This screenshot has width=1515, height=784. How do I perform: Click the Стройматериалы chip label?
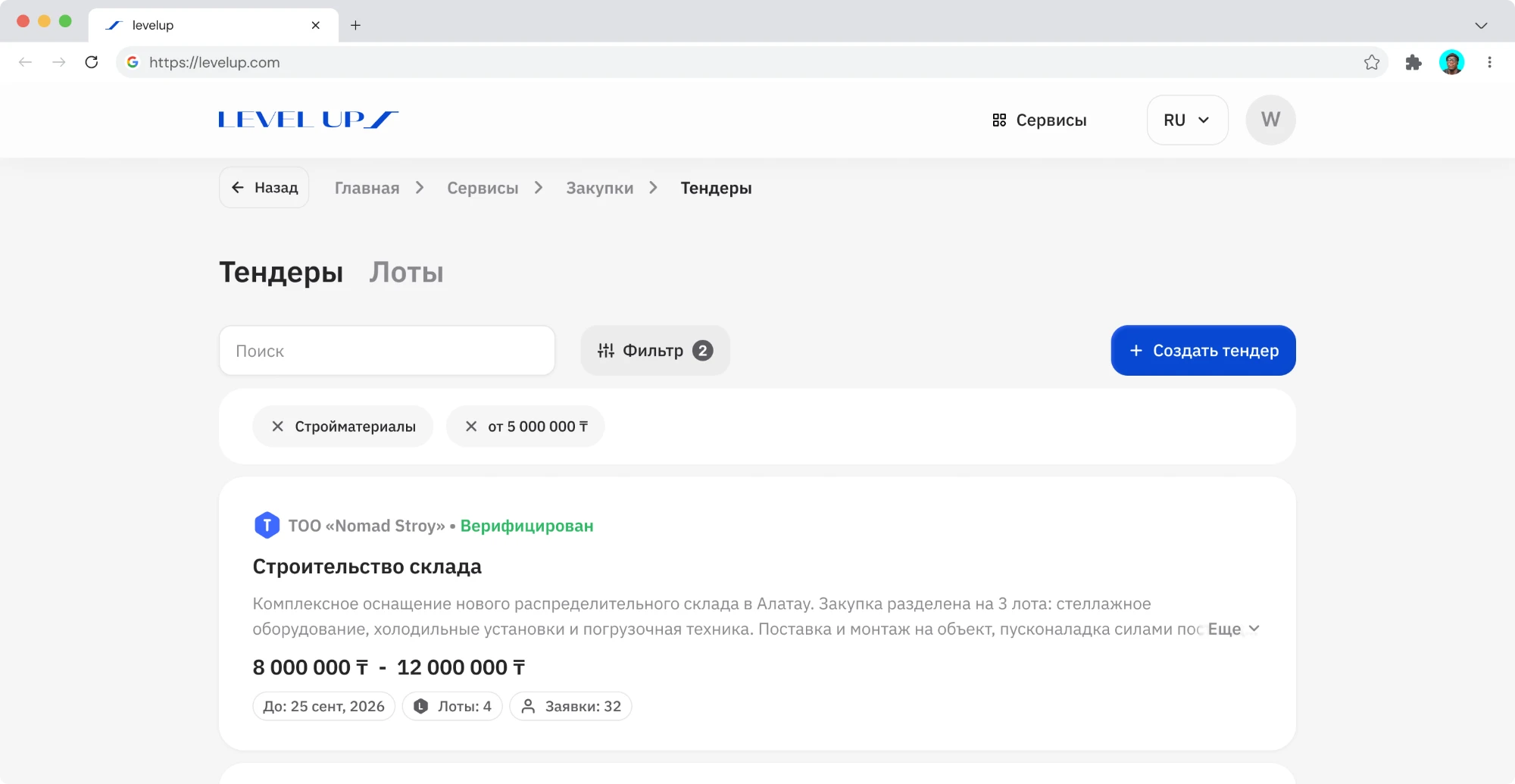tap(355, 426)
